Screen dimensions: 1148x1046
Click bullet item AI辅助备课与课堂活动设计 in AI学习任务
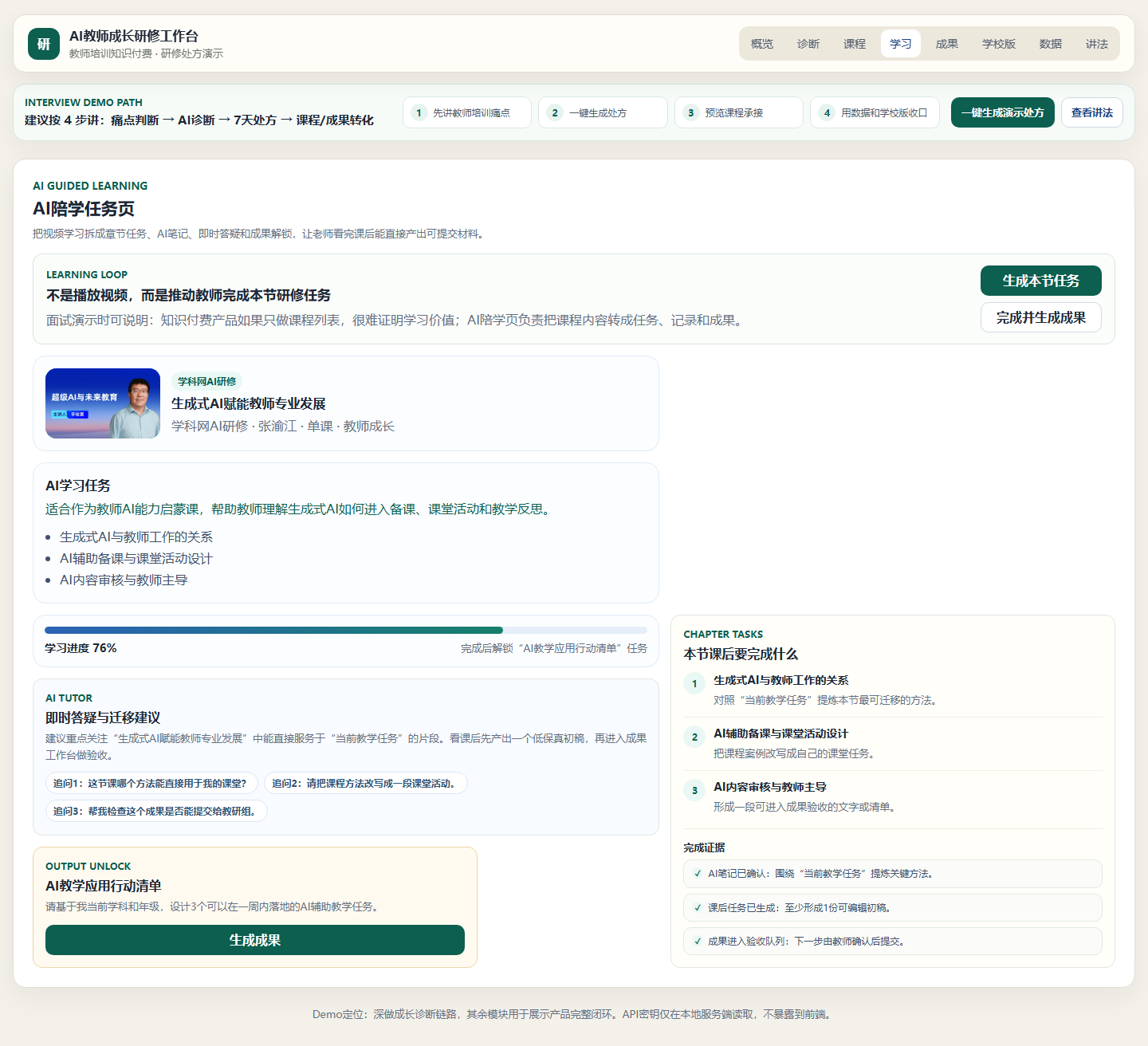point(136,558)
